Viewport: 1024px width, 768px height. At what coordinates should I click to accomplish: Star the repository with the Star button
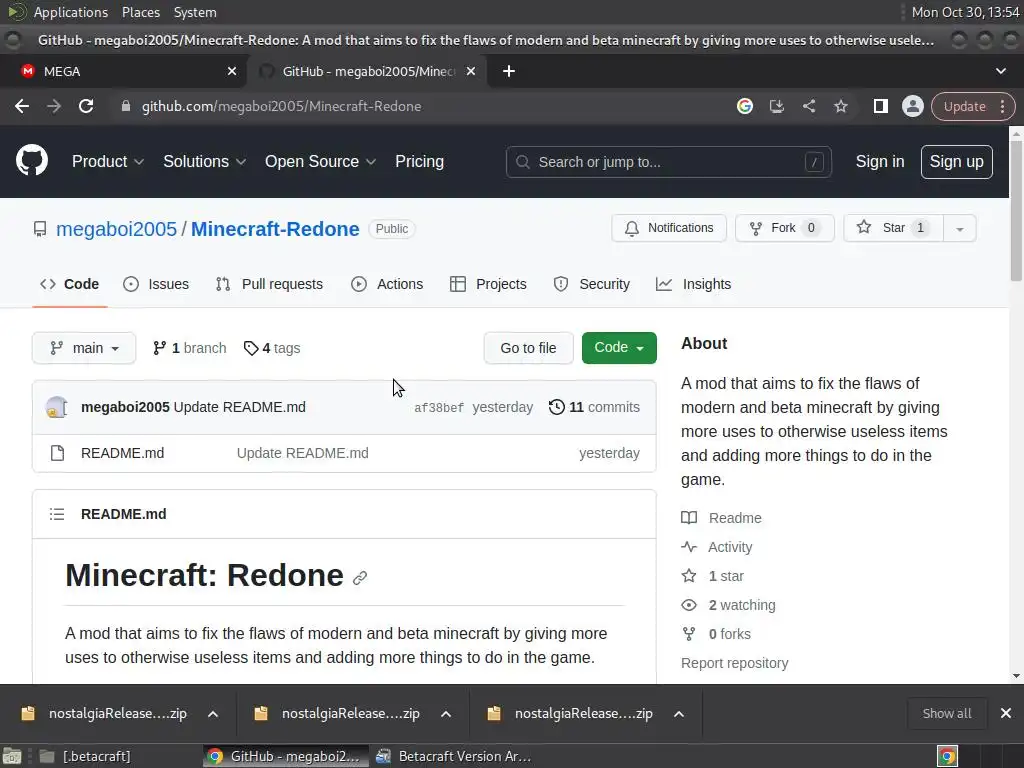coord(893,228)
